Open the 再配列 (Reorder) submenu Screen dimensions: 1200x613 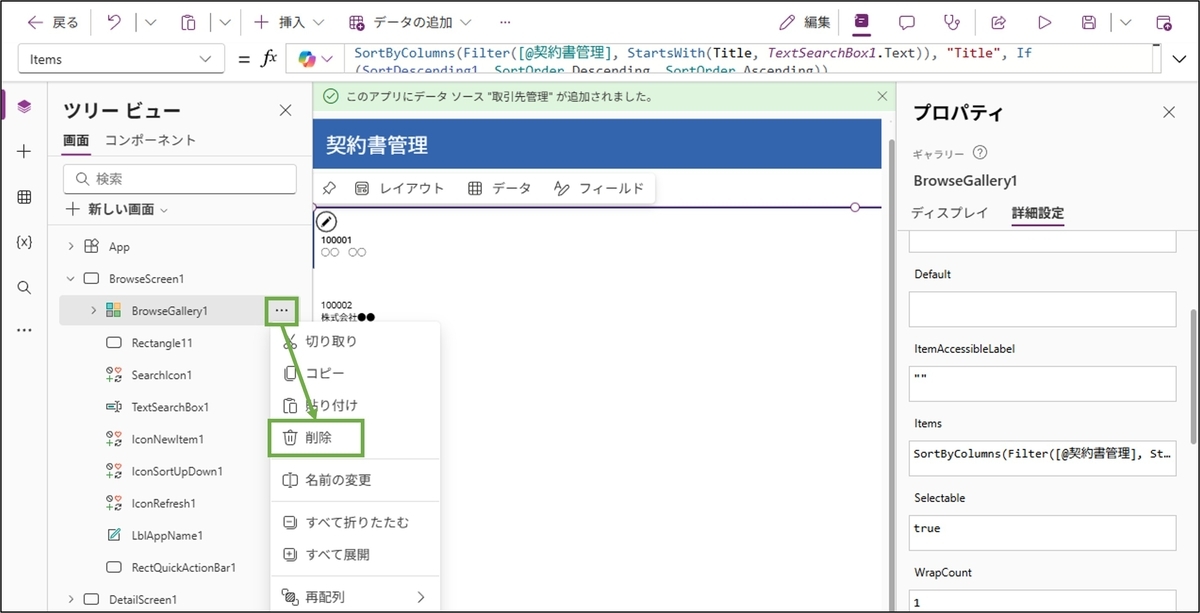tap(355, 597)
